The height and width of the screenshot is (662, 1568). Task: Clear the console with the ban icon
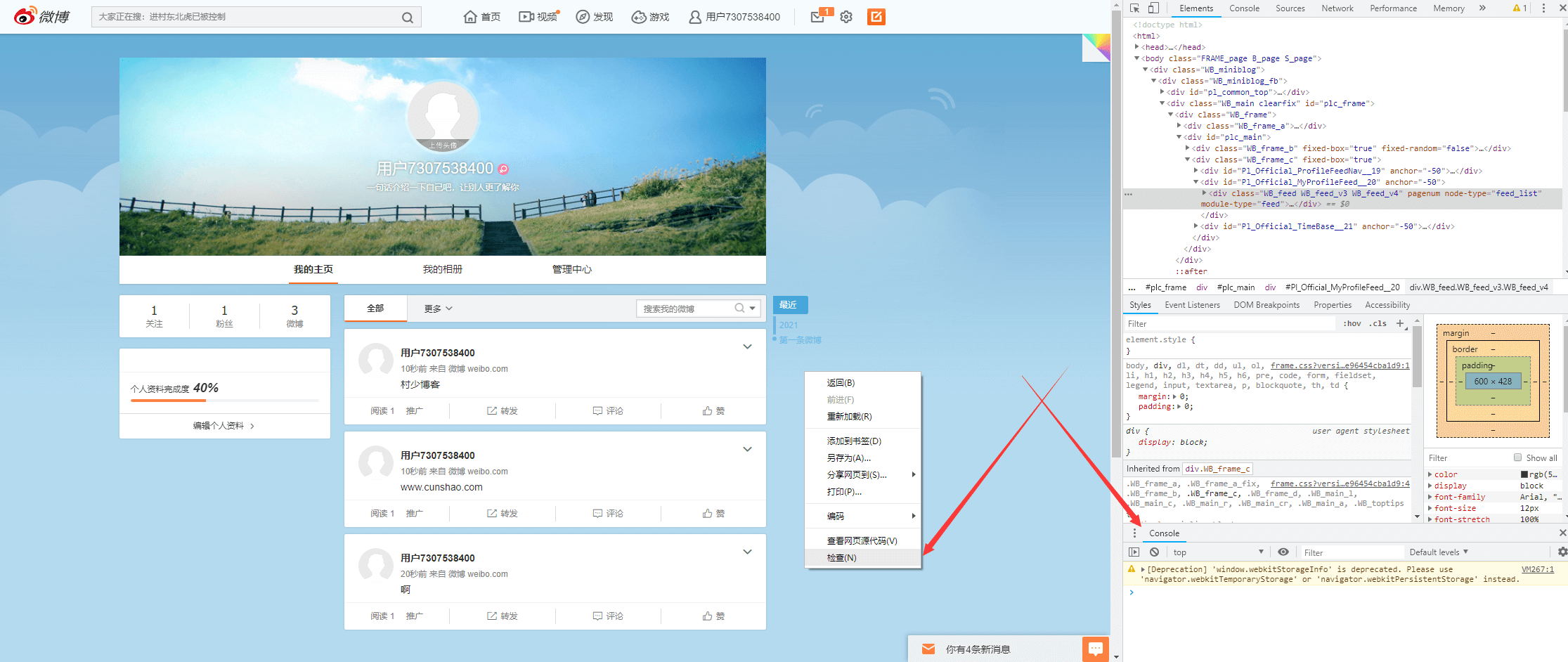[1154, 552]
